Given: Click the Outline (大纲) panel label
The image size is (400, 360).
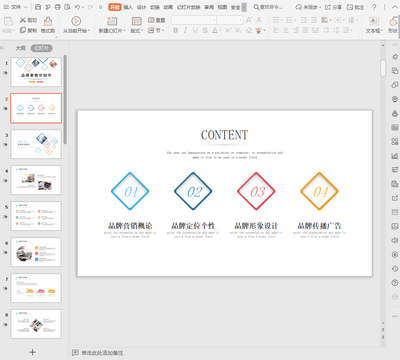Looking at the screenshot, I should (x=21, y=48).
